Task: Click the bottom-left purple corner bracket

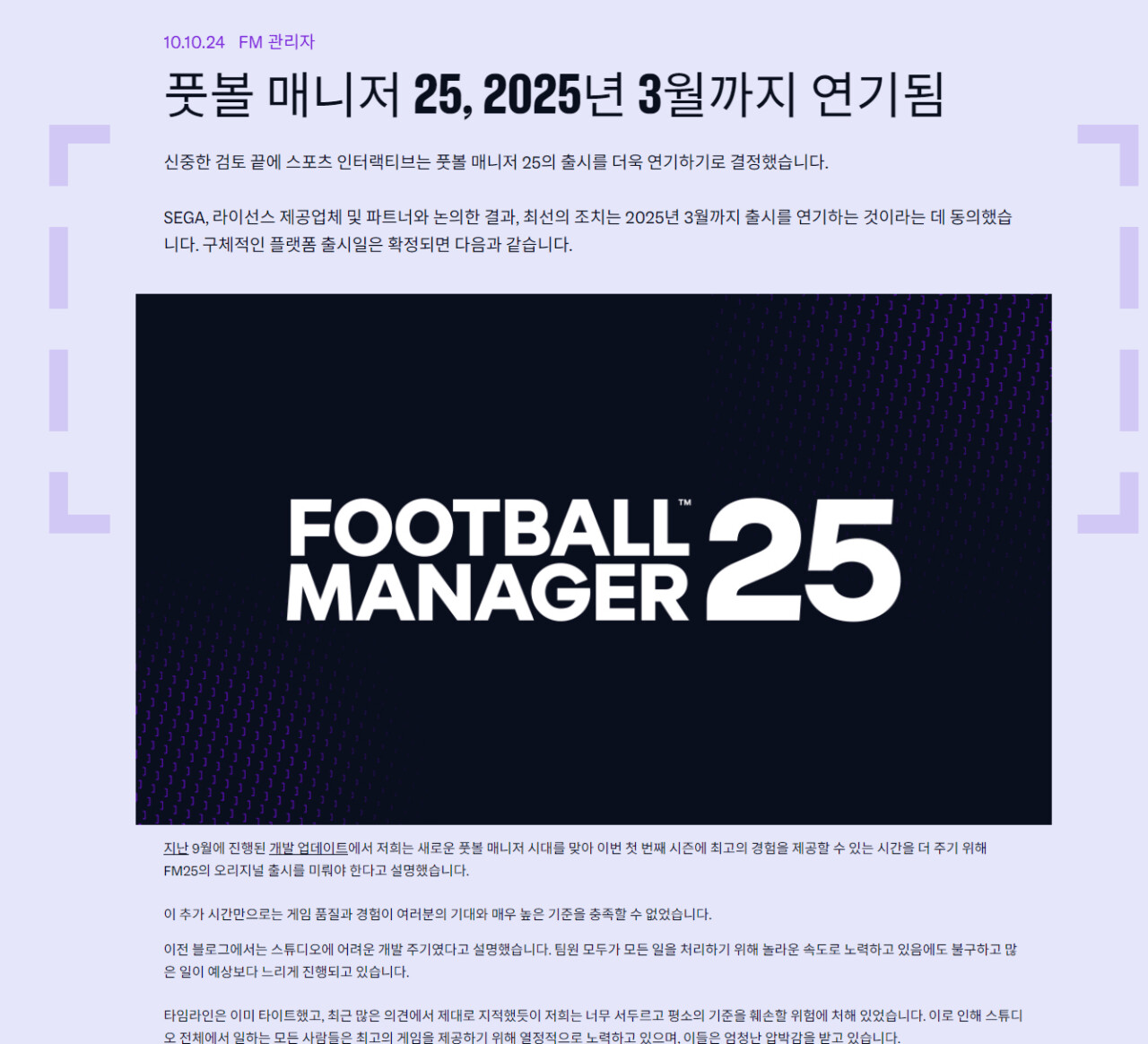Action: [79, 503]
